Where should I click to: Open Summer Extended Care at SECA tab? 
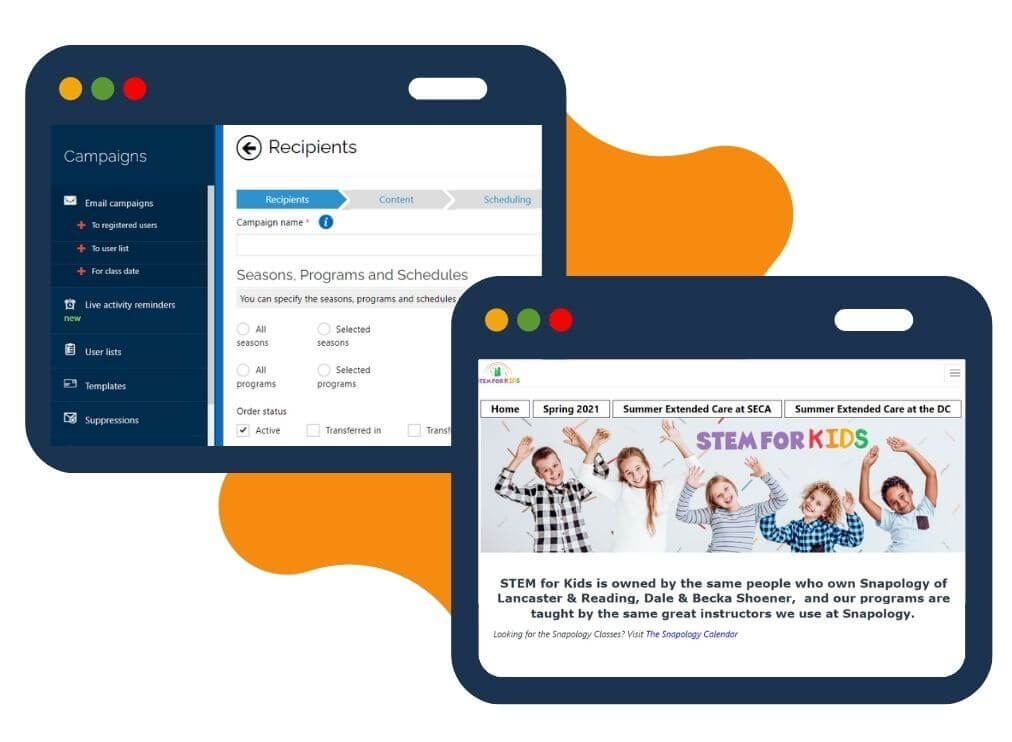tap(697, 409)
